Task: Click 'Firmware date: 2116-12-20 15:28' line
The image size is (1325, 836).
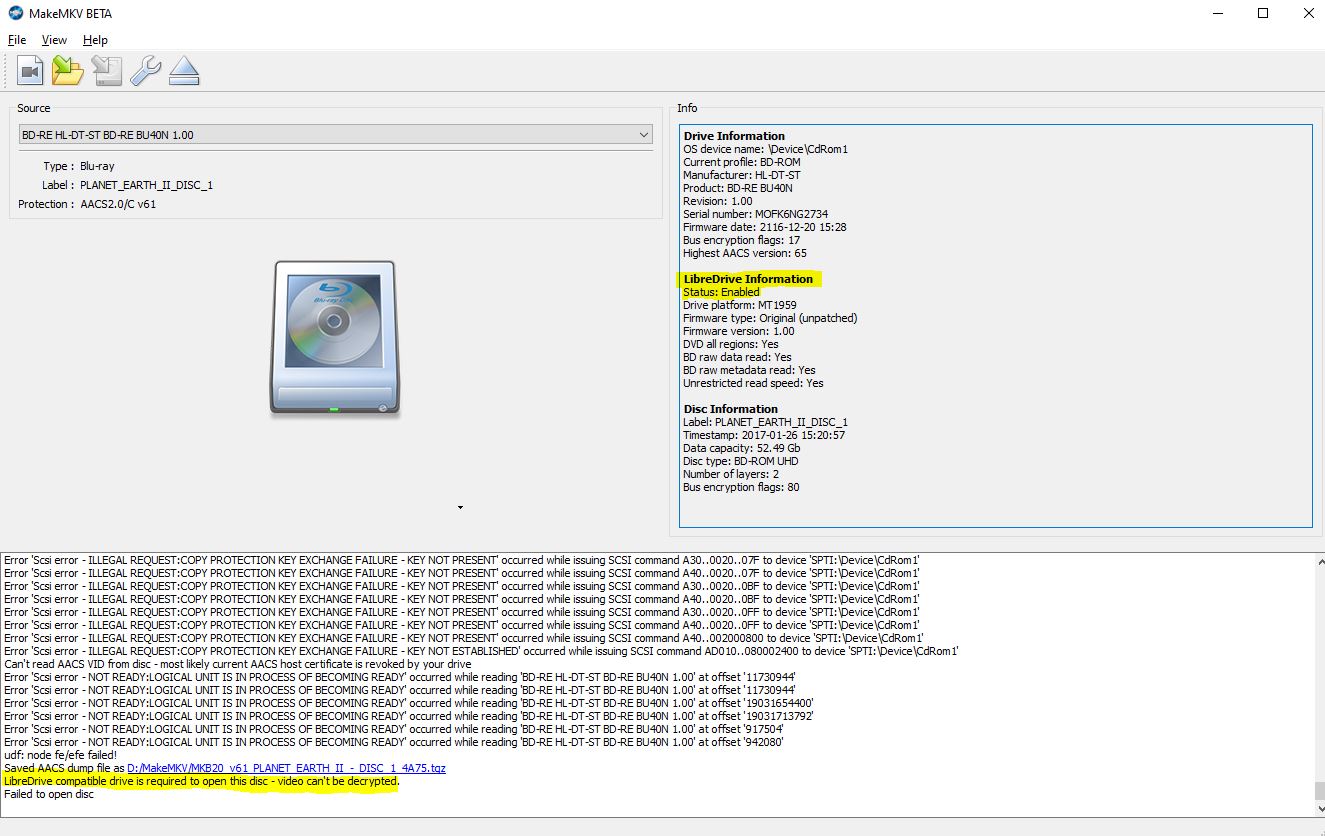Action: click(765, 227)
